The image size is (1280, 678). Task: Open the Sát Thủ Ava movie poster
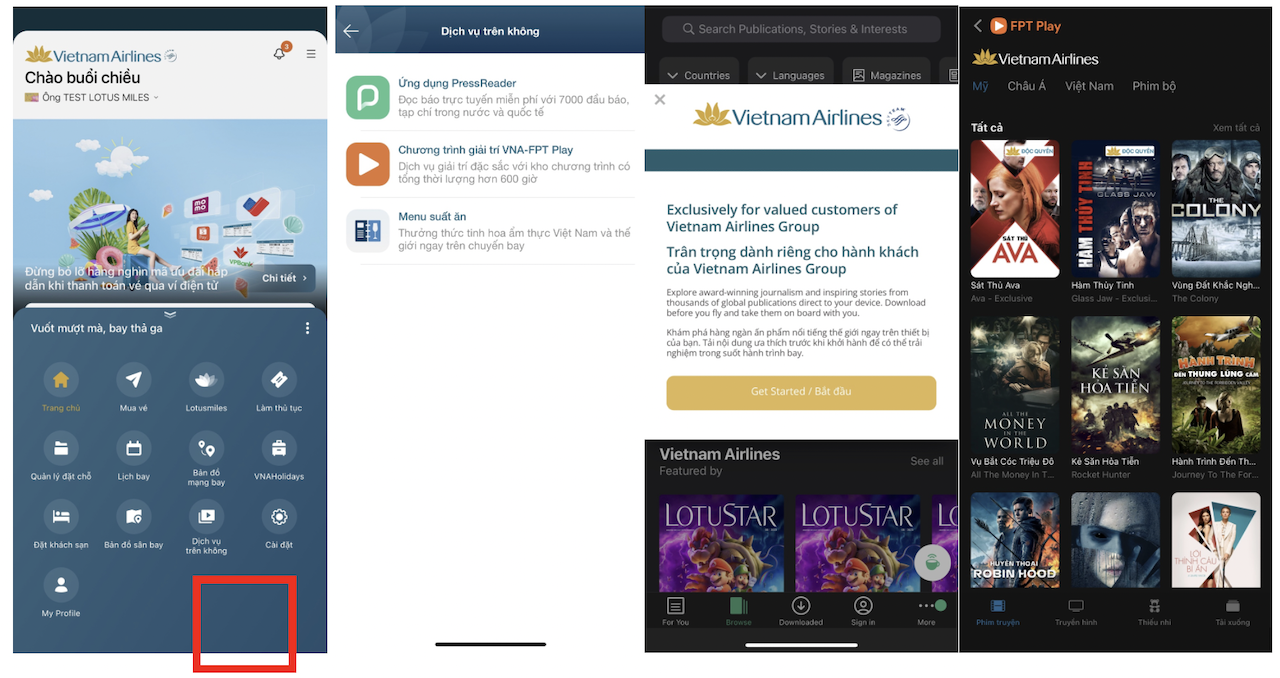click(x=1014, y=208)
